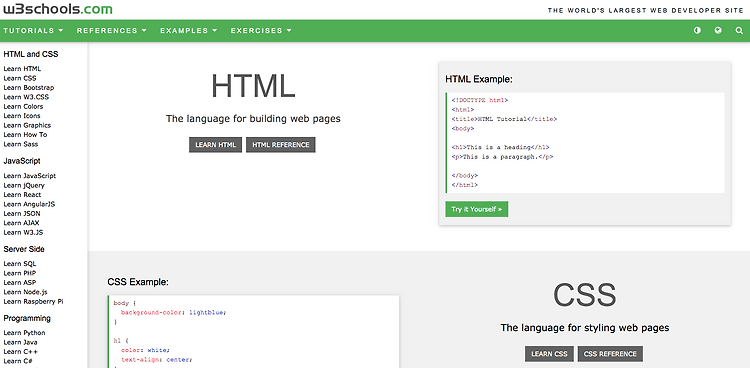Open Learn Sass sidebar link
Image resolution: width=750 pixels, height=368 pixels.
click(x=21, y=144)
